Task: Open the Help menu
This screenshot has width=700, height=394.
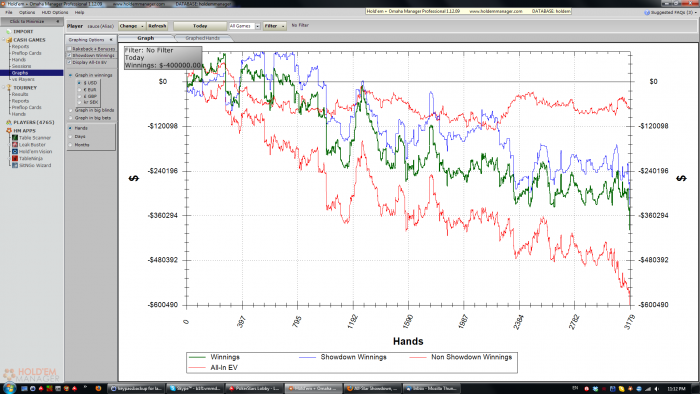Action: tap(79, 12)
